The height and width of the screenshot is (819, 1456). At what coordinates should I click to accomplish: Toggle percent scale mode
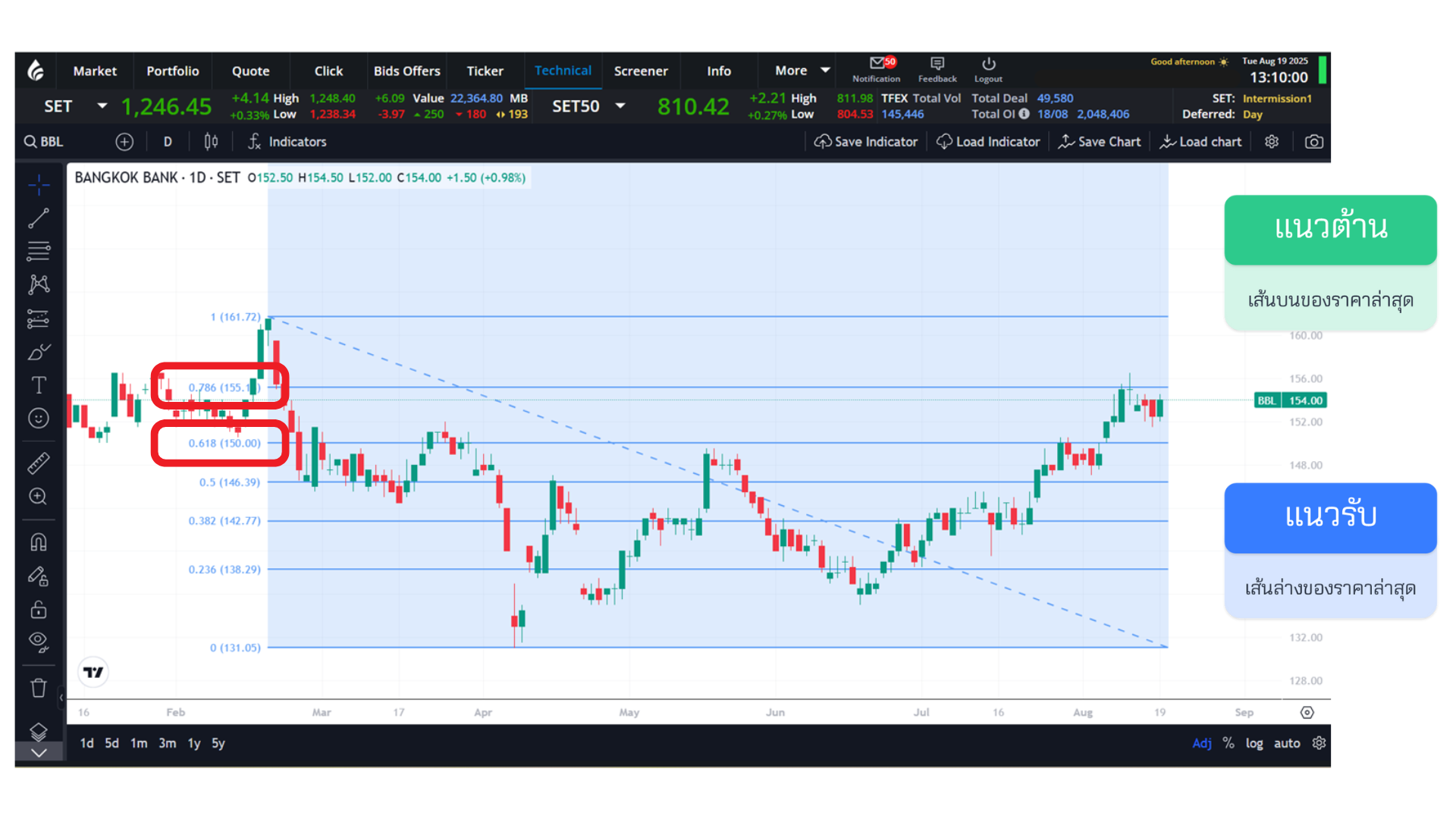[x=1228, y=743]
